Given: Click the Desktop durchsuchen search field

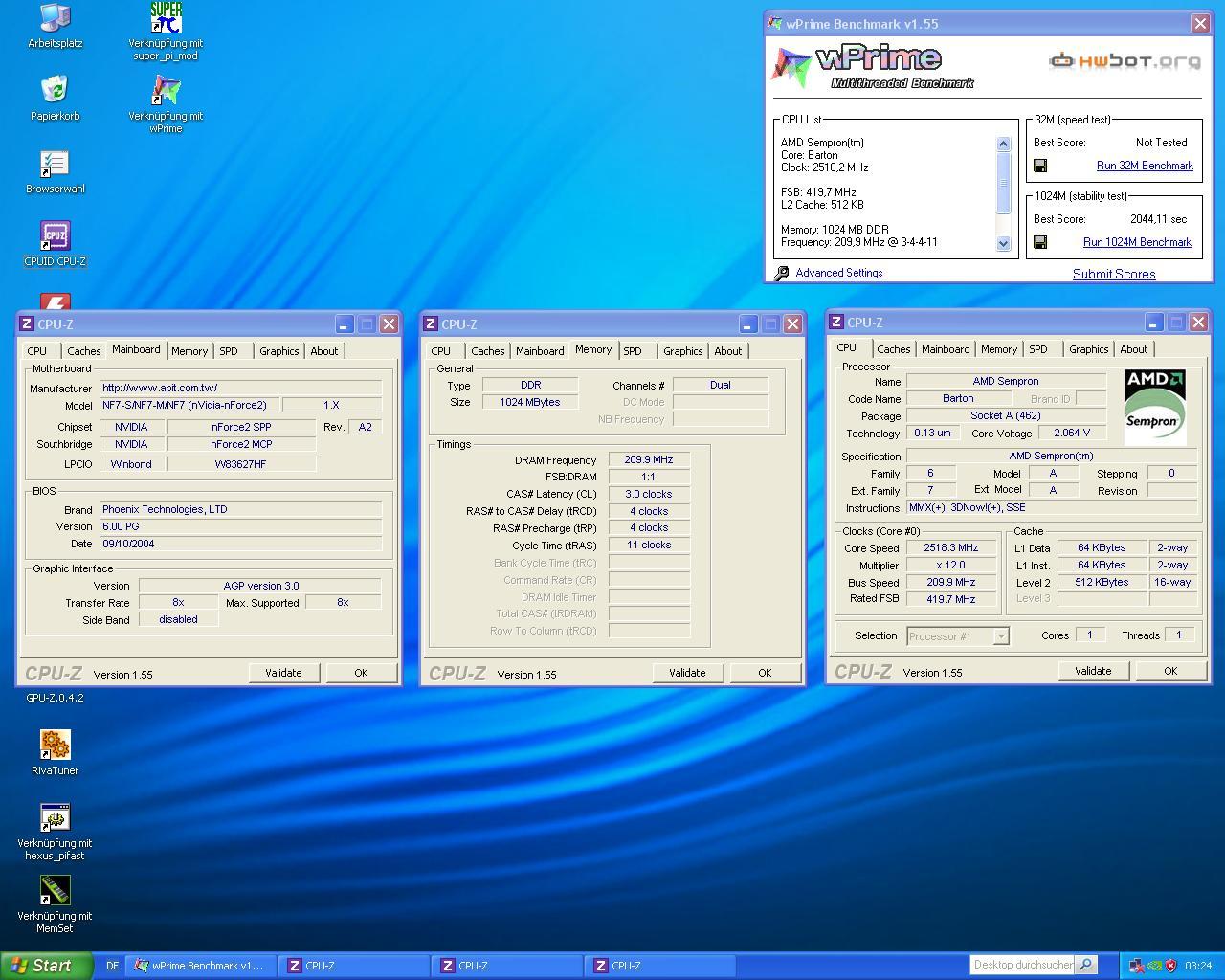Looking at the screenshot, I should coord(1023,965).
